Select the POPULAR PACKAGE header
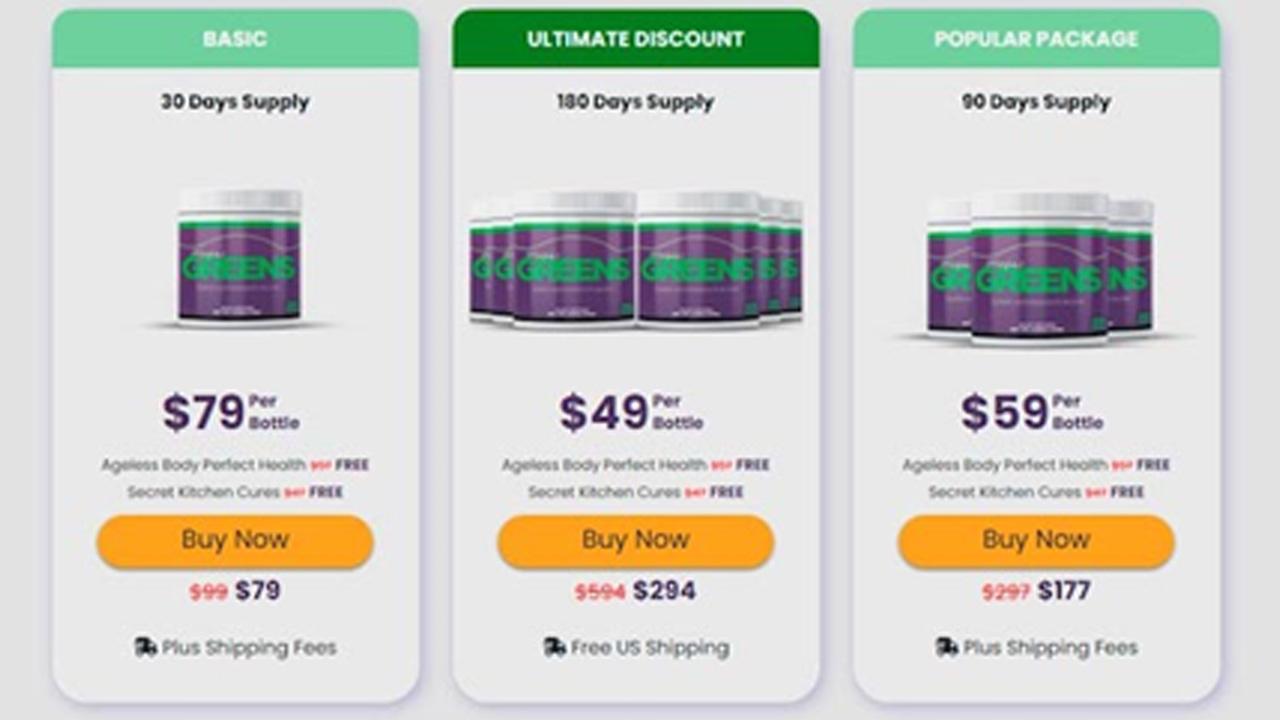This screenshot has height=720, width=1280. coord(1036,39)
